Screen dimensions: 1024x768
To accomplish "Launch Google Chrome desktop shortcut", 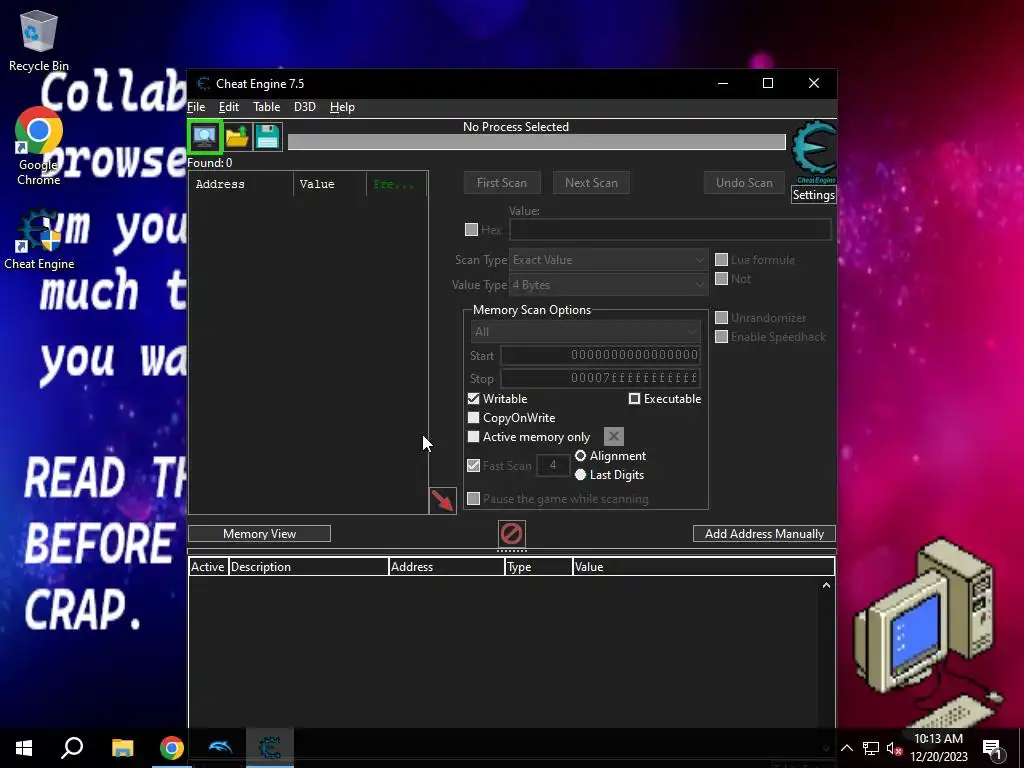I will click(x=39, y=146).
